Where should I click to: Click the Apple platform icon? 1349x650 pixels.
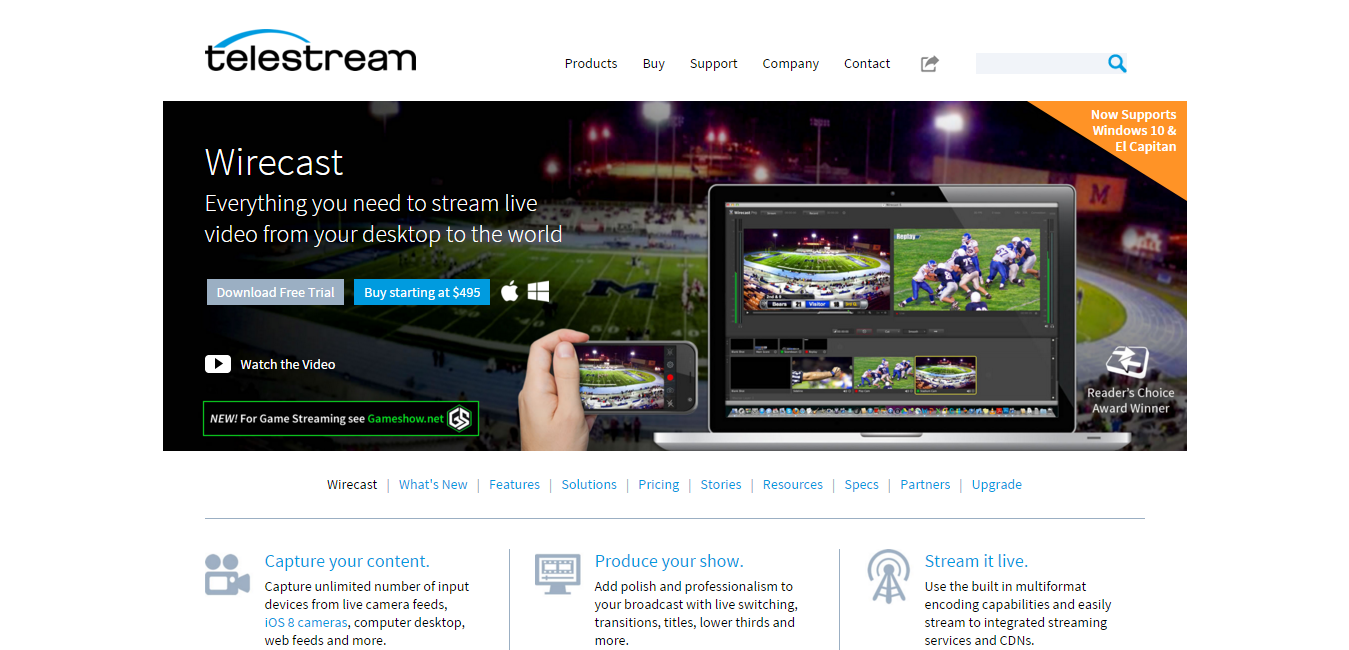click(x=510, y=291)
